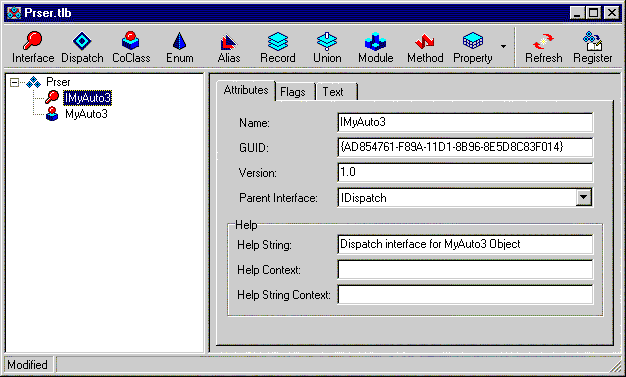Click the Help String Context field
The width and height of the screenshot is (626, 377).
coord(465,295)
